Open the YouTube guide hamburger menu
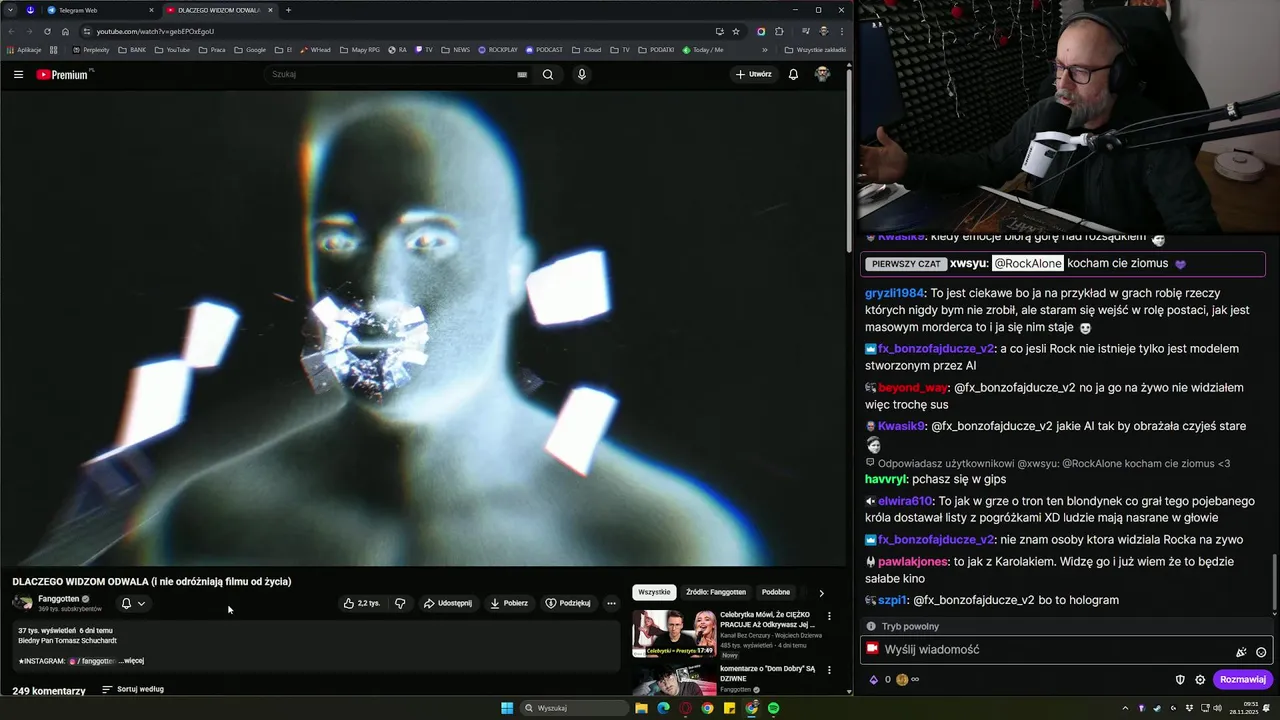Image resolution: width=1280 pixels, height=720 pixels. point(18,74)
